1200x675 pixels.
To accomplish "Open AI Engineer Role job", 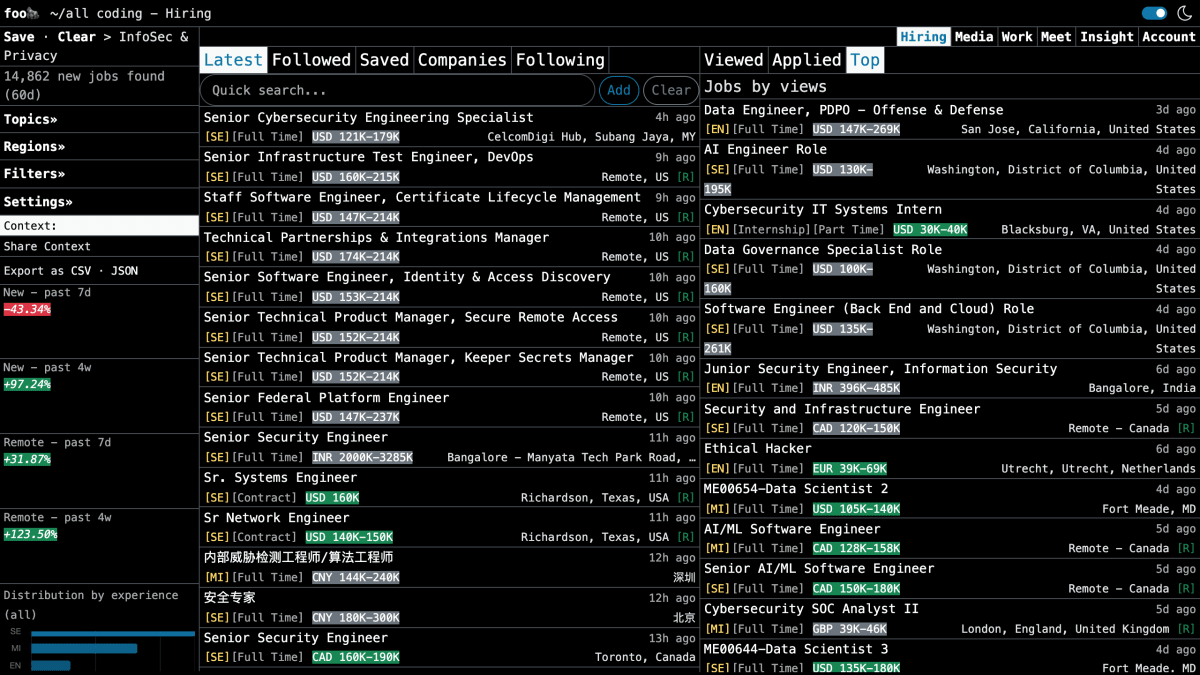I will click(765, 149).
